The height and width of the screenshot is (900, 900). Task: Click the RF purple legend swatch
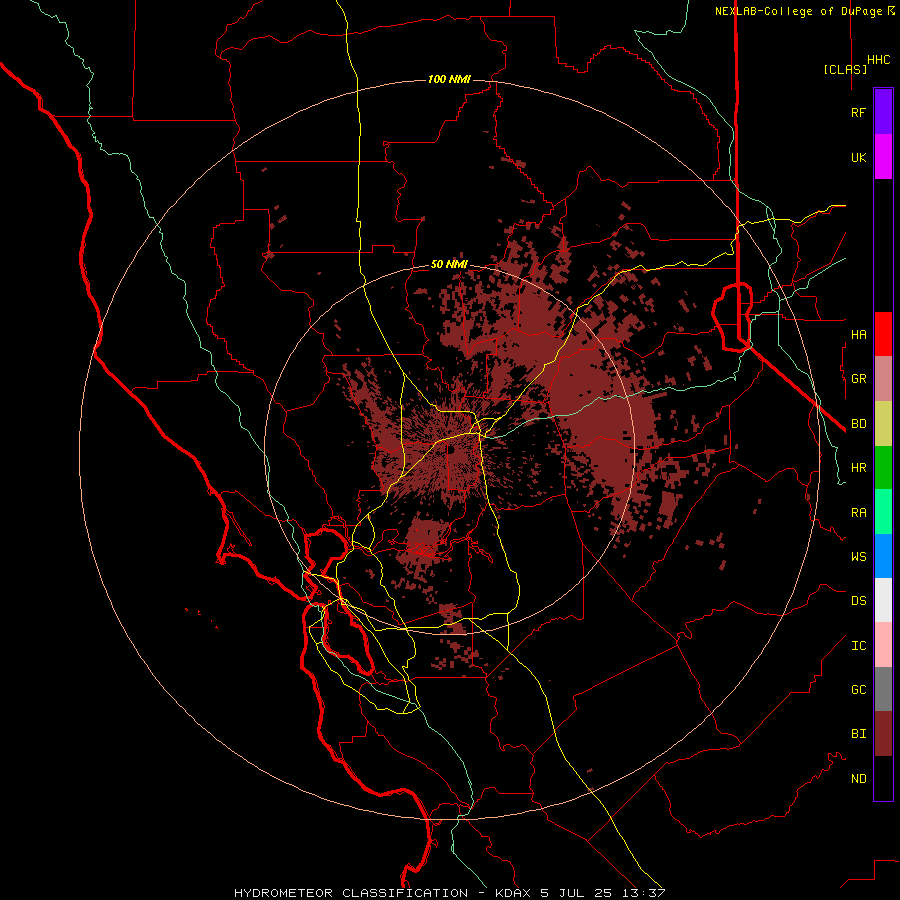coord(883,112)
